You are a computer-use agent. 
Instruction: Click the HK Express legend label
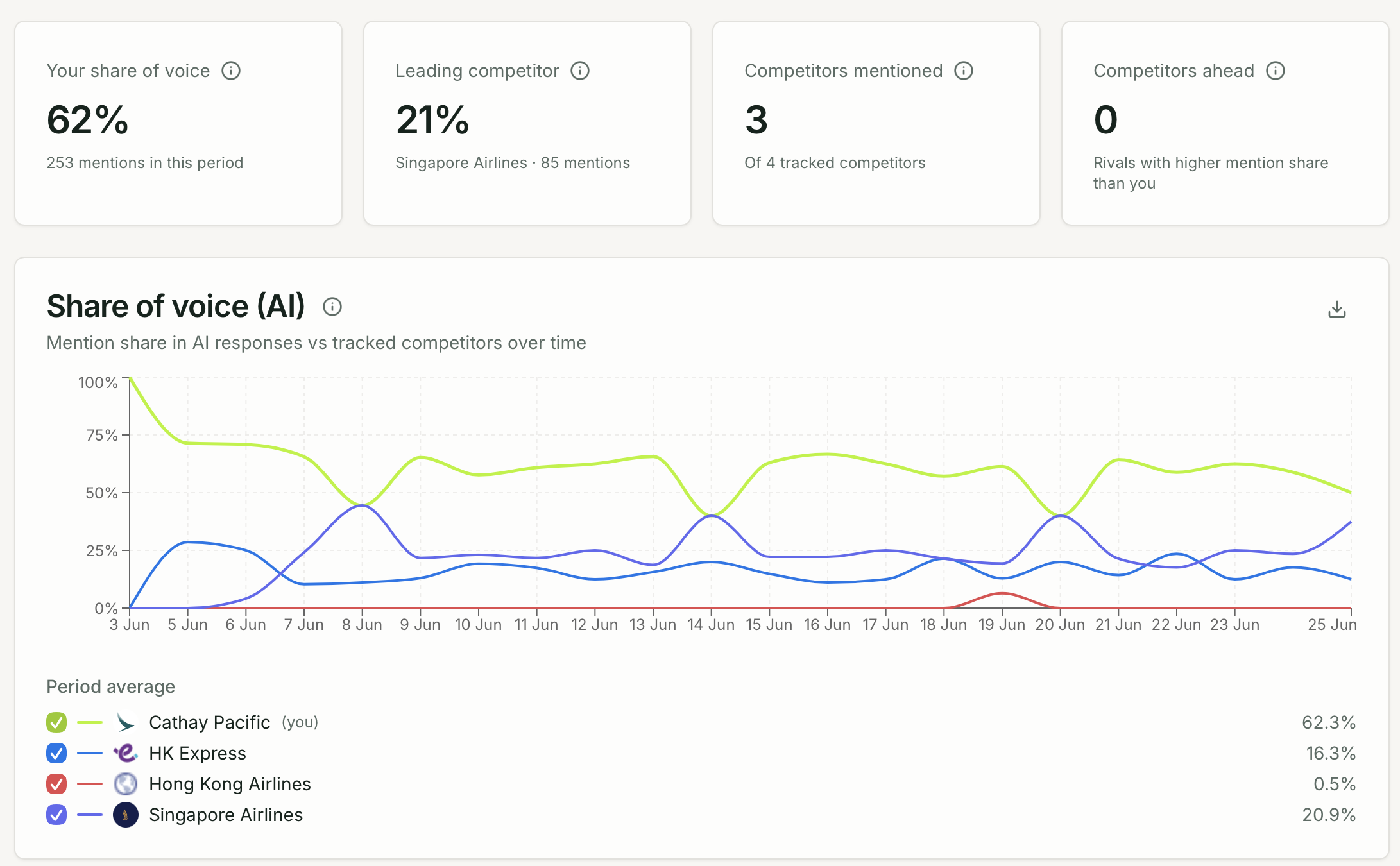tap(198, 753)
